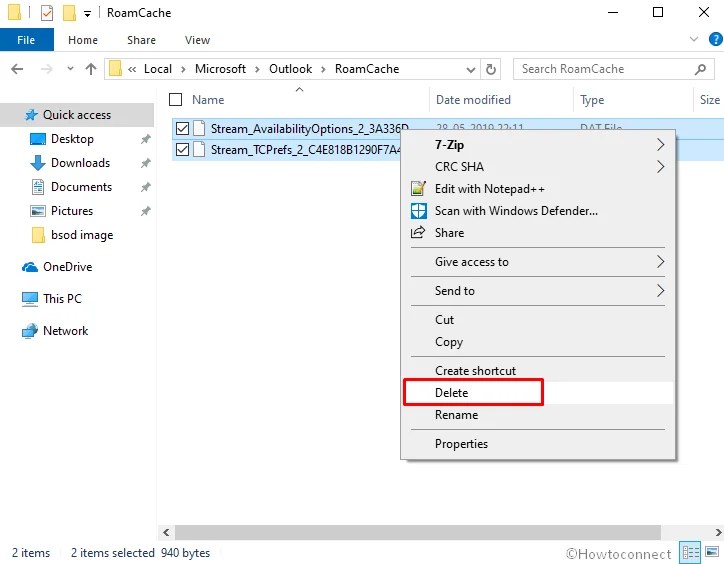
Task: Open the File tab
Action: (x=26, y=40)
